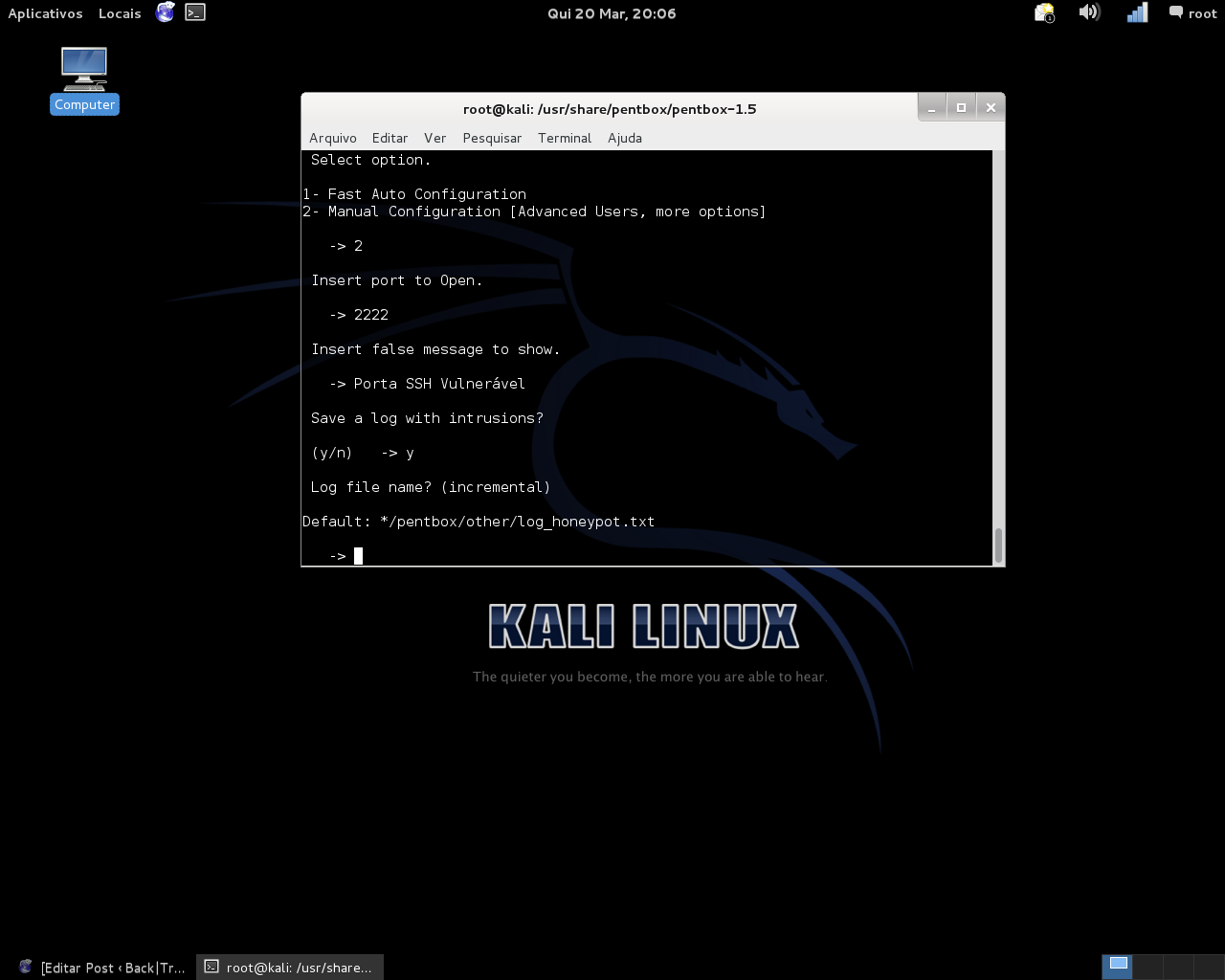Open the volume speaker icon
This screenshot has height=980, width=1225.
coord(1089,12)
